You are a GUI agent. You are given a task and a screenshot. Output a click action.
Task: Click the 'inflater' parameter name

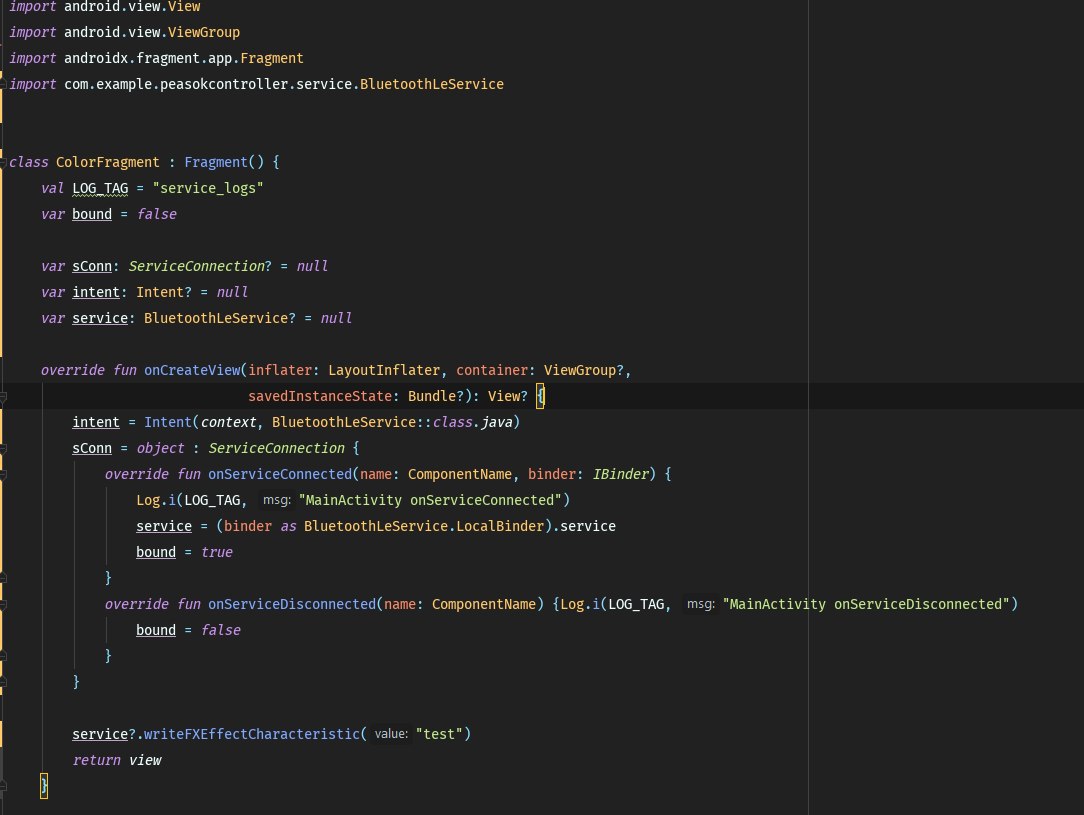click(280, 371)
